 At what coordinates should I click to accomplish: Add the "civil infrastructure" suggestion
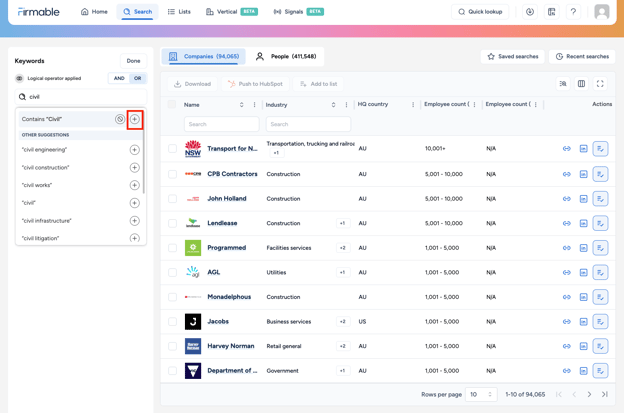(135, 220)
